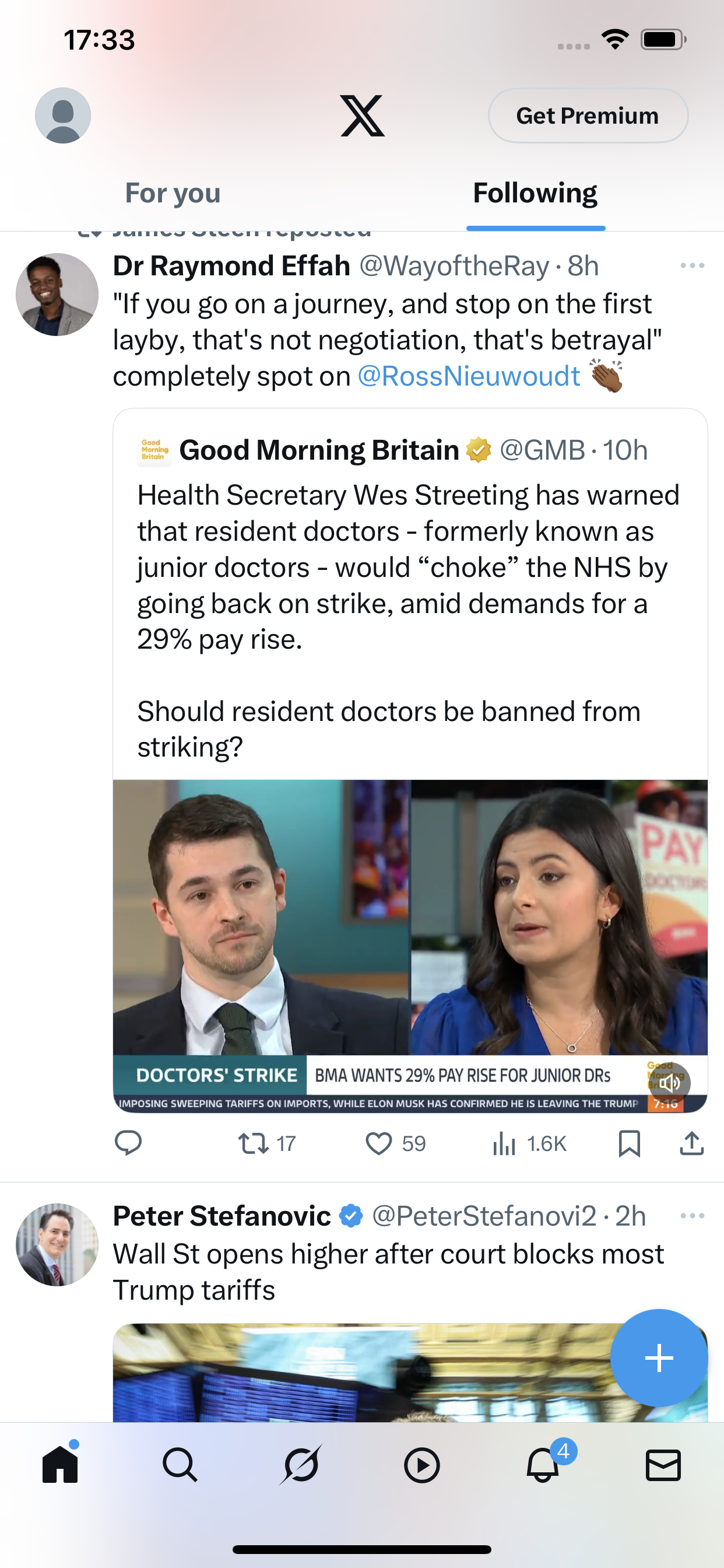
Task: Open more options on Peter Stefanovic's post
Action: click(x=693, y=1216)
